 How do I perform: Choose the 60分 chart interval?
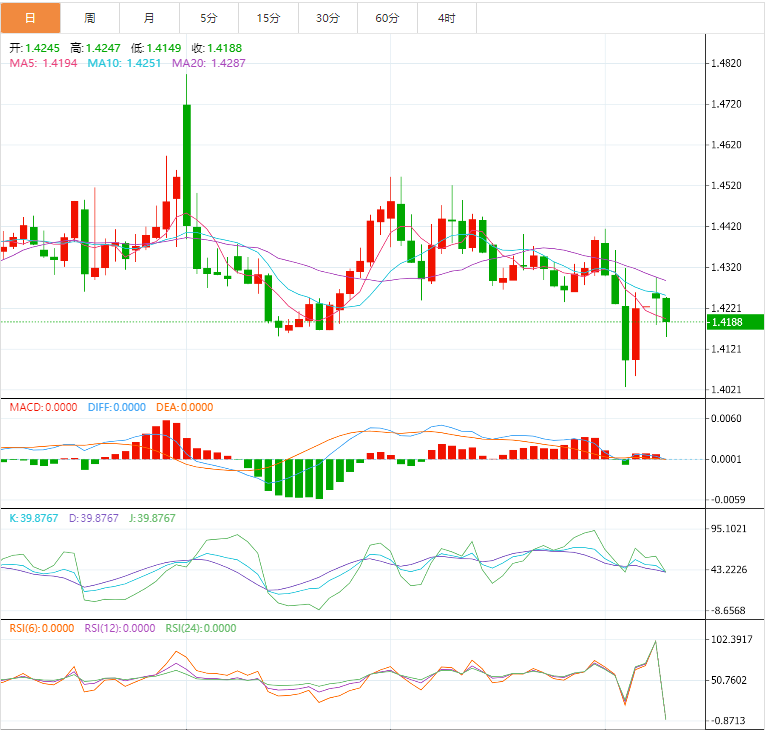point(387,18)
